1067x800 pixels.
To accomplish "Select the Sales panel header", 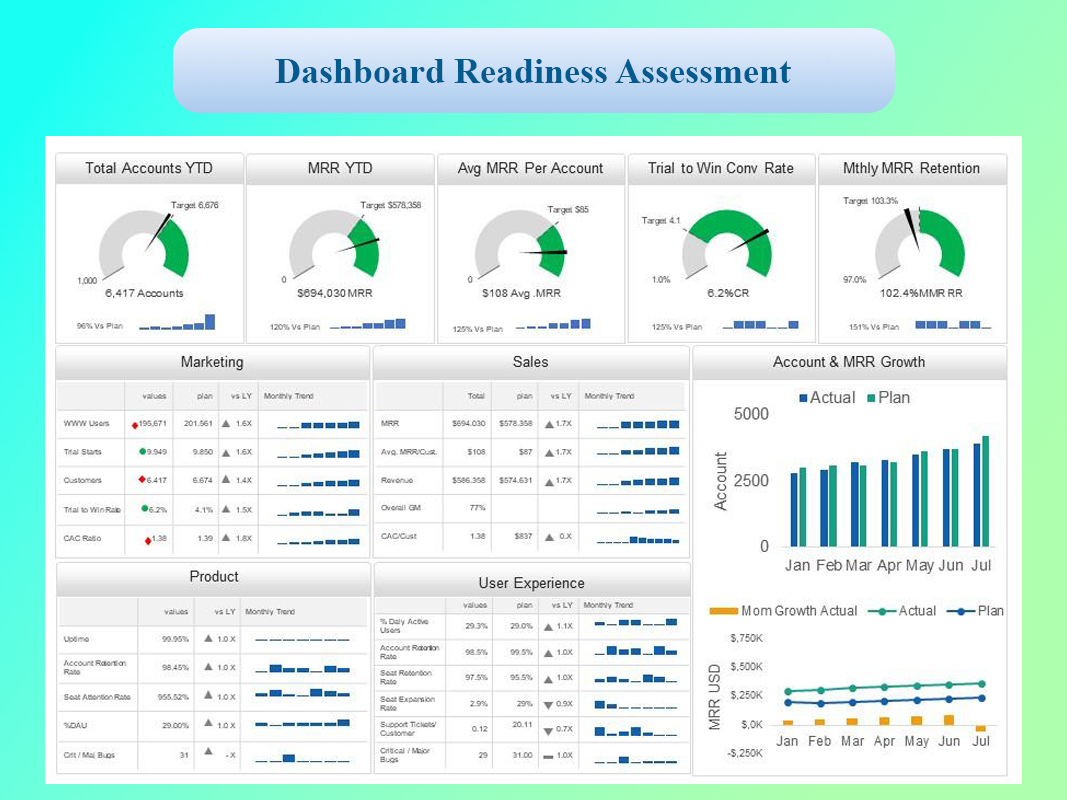I will point(531,362).
